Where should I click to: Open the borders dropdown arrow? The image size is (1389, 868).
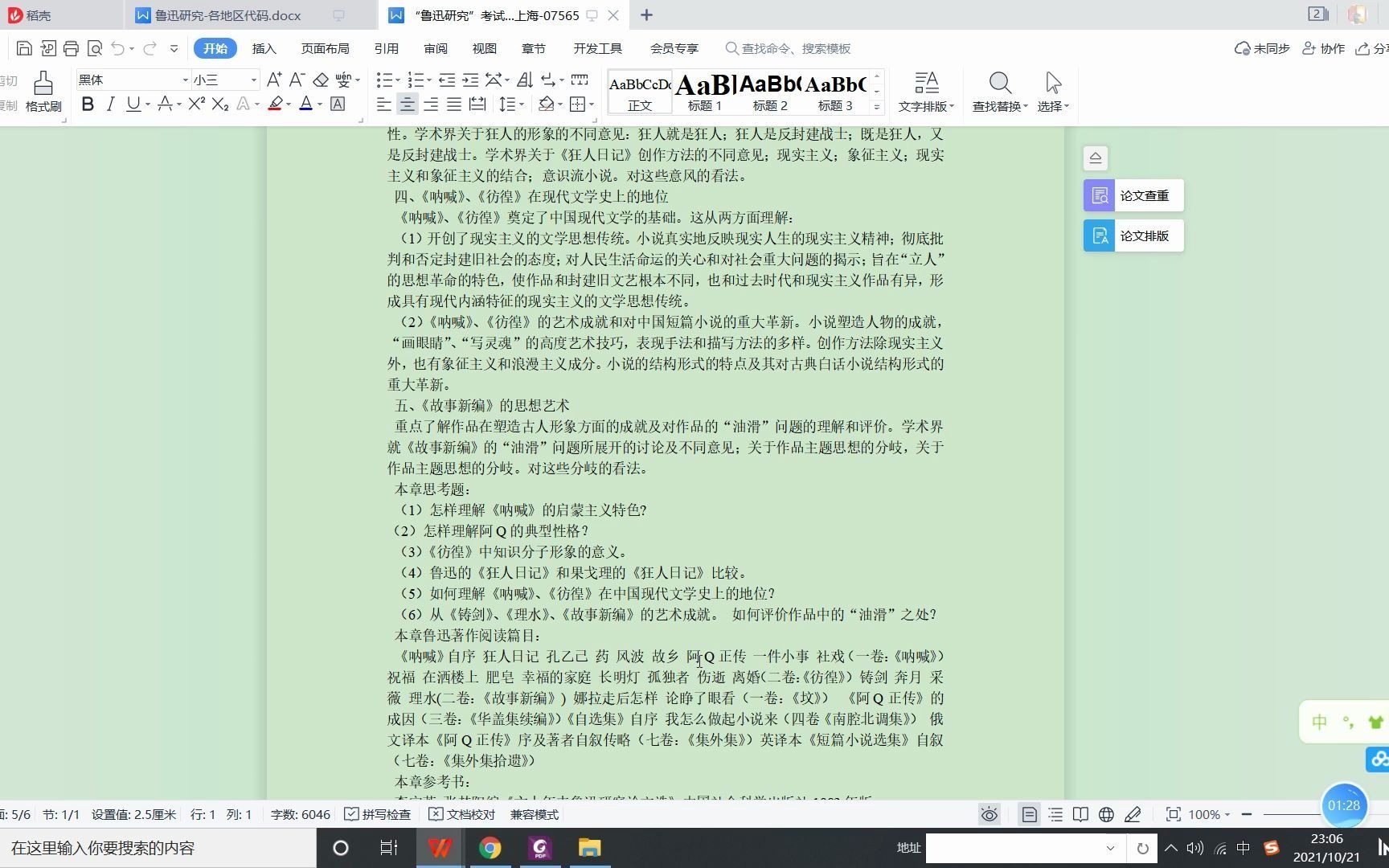[x=592, y=104]
